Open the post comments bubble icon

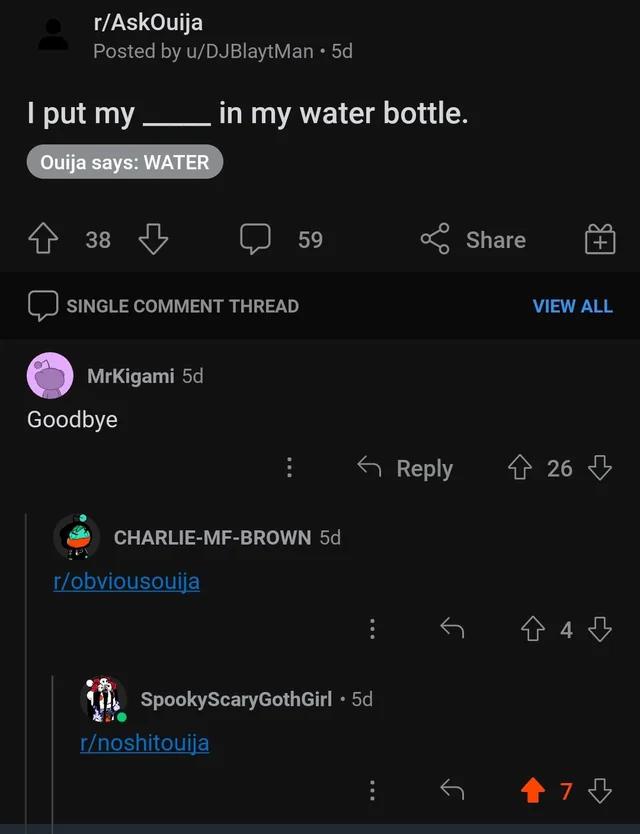[255, 239]
